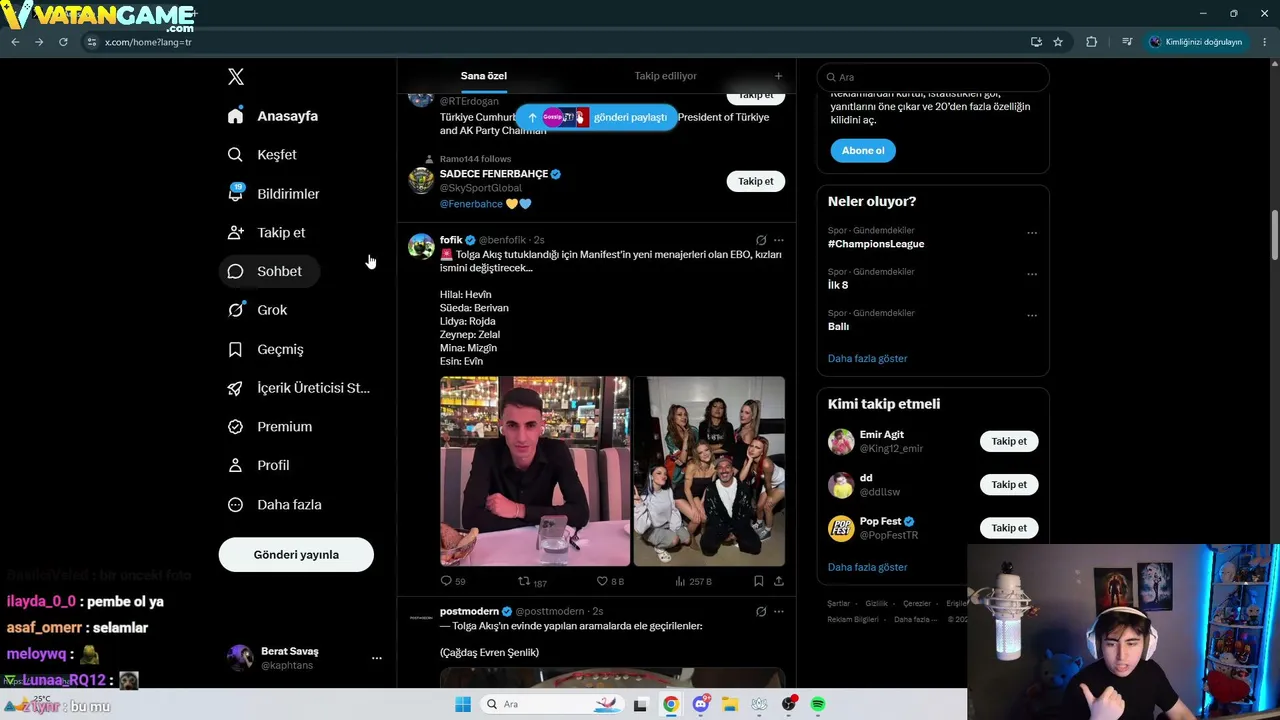
Task: Open more options on fofik's post
Action: (779, 240)
